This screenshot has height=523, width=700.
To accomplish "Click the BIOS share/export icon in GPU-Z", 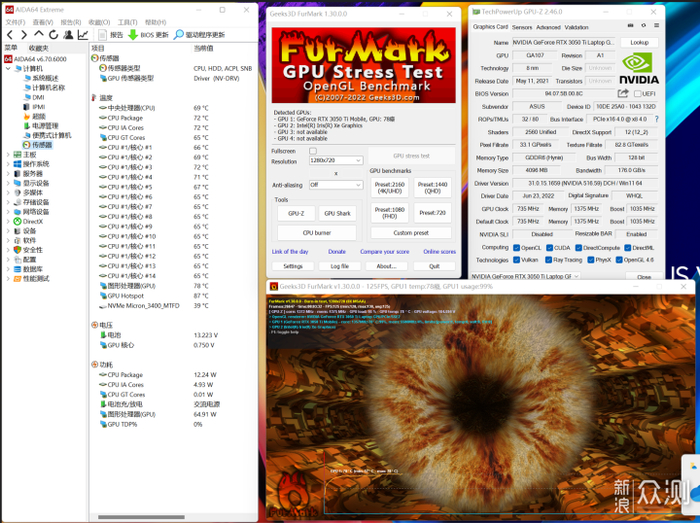I will [x=623, y=93].
